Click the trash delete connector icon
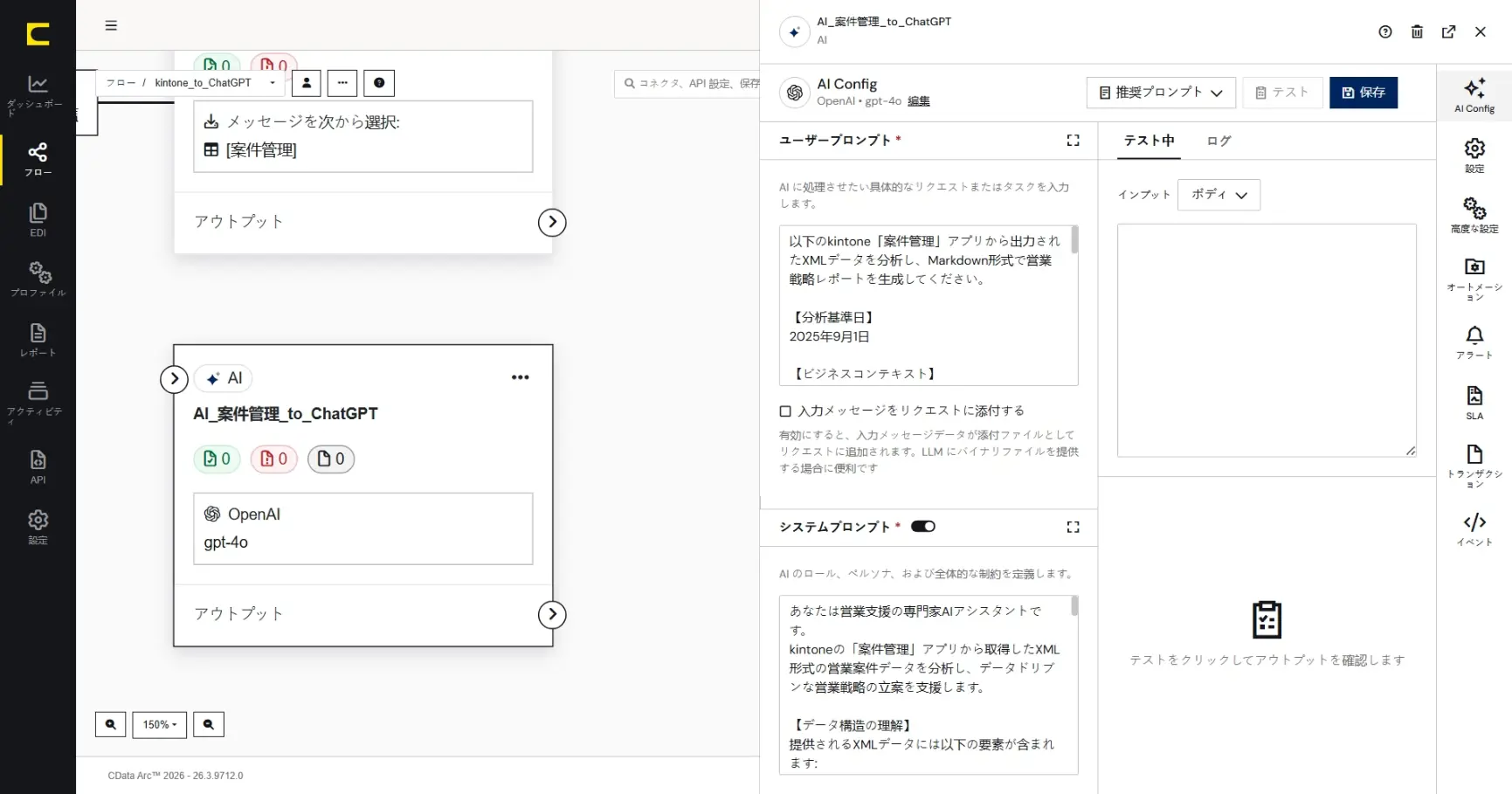Image resolution: width=1512 pixels, height=794 pixels. point(1417,31)
